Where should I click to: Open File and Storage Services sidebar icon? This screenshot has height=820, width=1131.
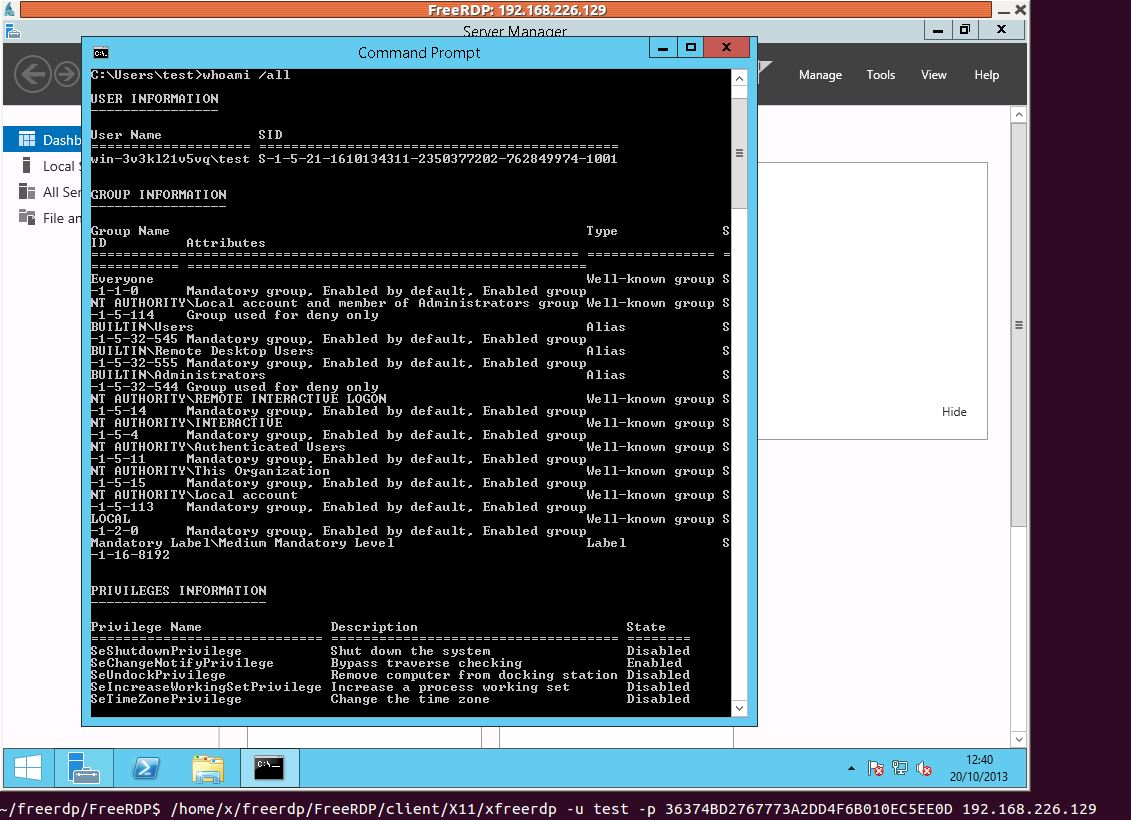click(x=27, y=217)
